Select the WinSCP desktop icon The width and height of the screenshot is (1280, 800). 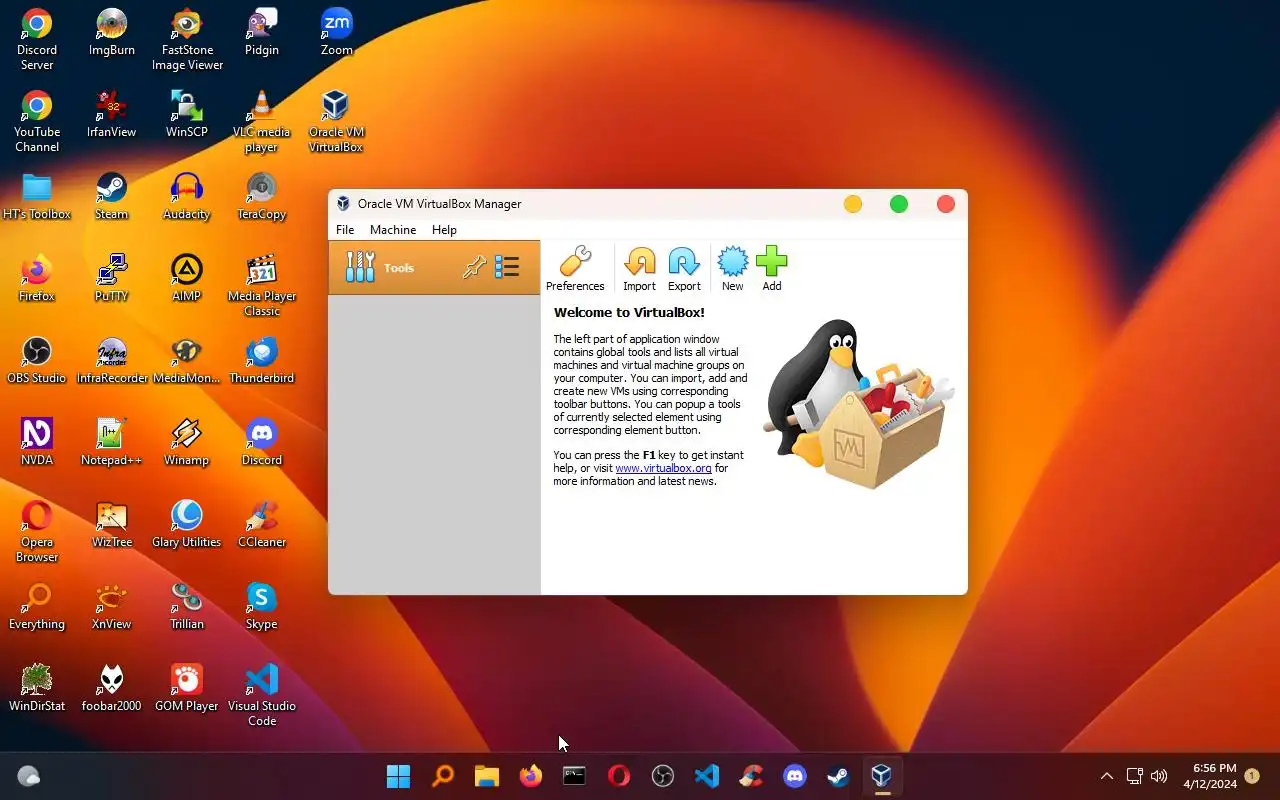click(x=187, y=114)
